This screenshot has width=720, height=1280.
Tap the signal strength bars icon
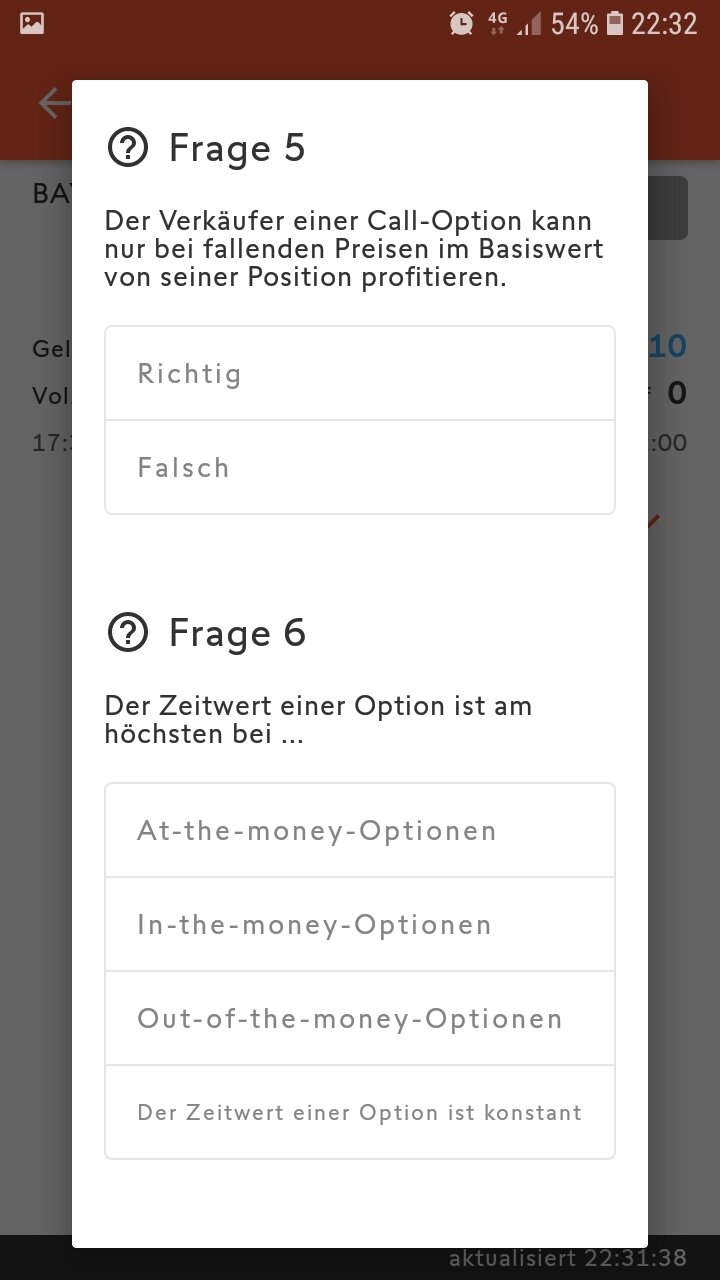[528, 23]
